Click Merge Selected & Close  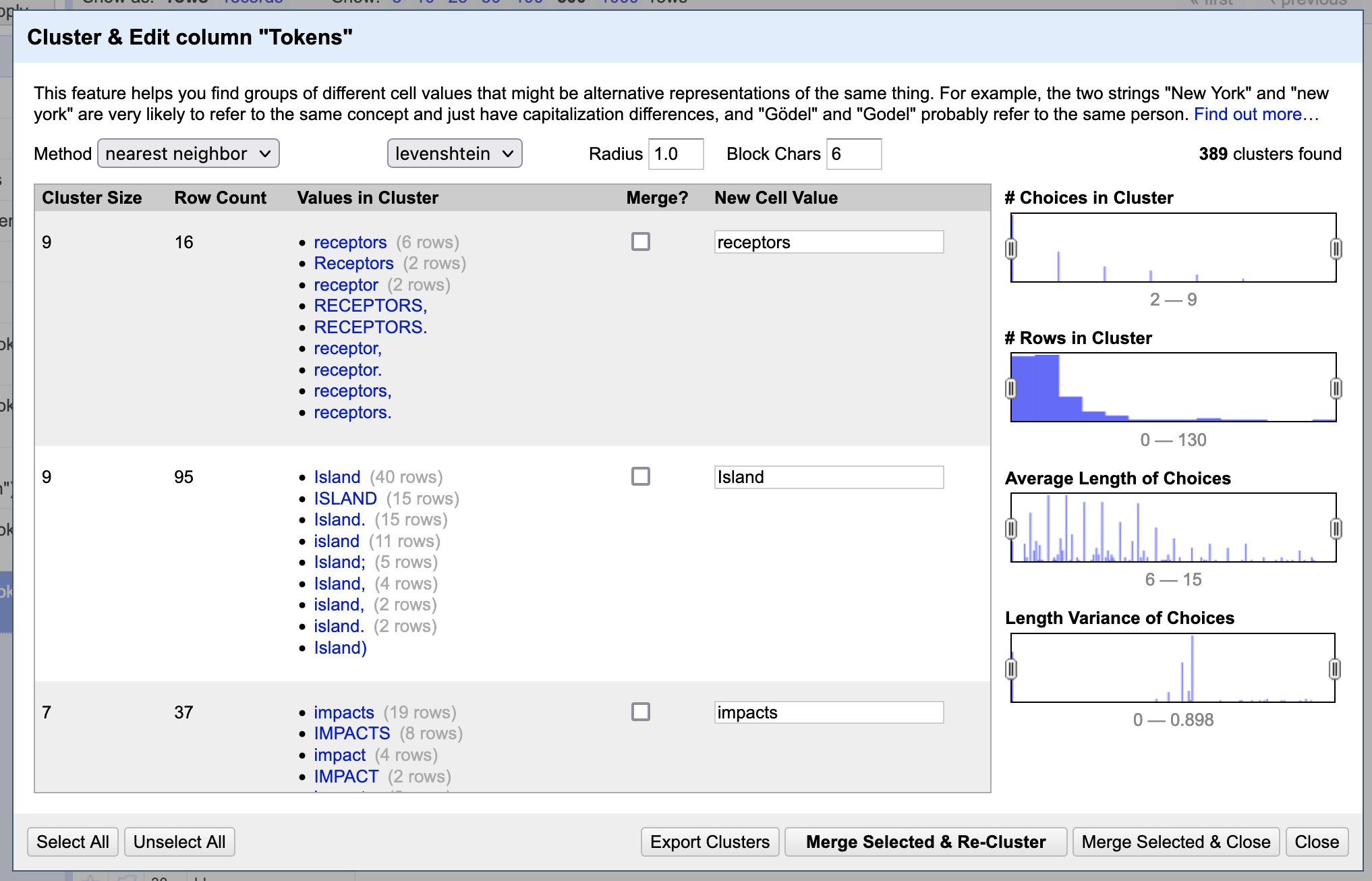click(1176, 842)
